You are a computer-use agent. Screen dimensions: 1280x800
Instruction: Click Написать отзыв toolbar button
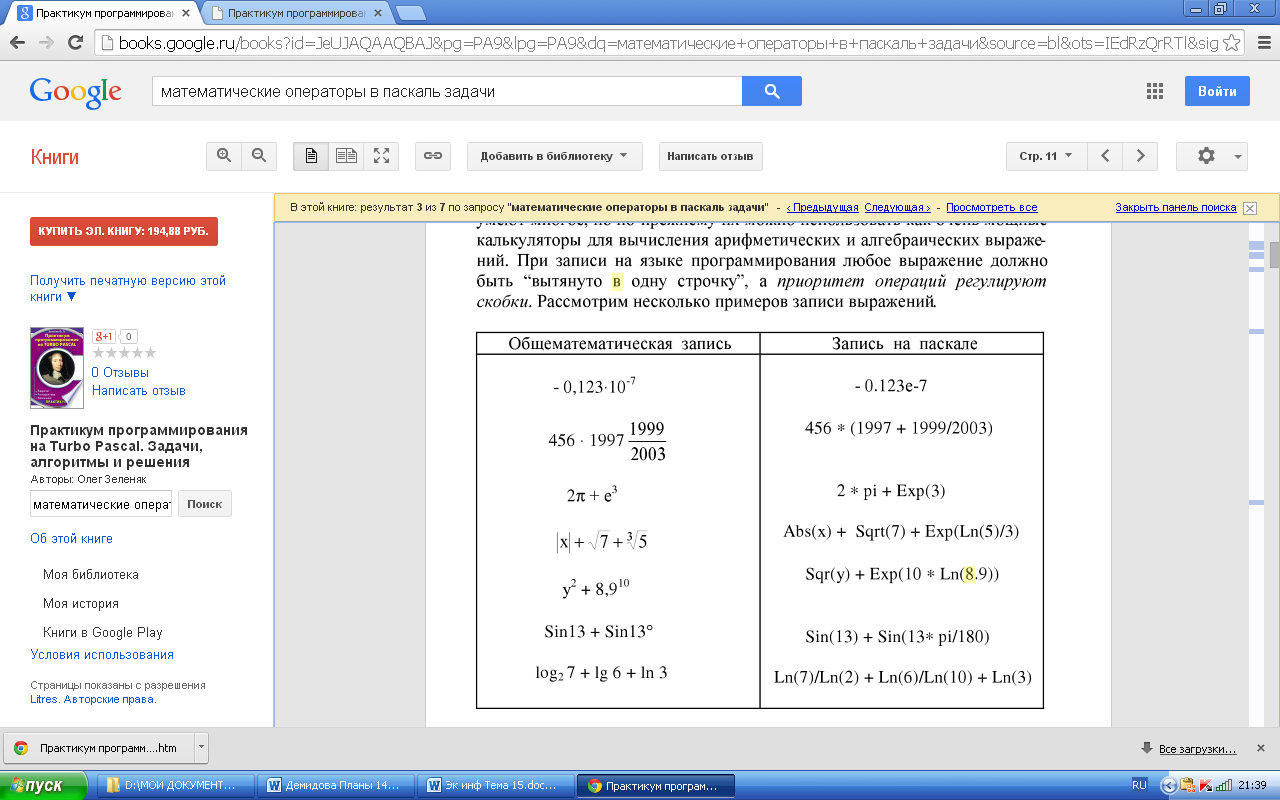click(710, 156)
